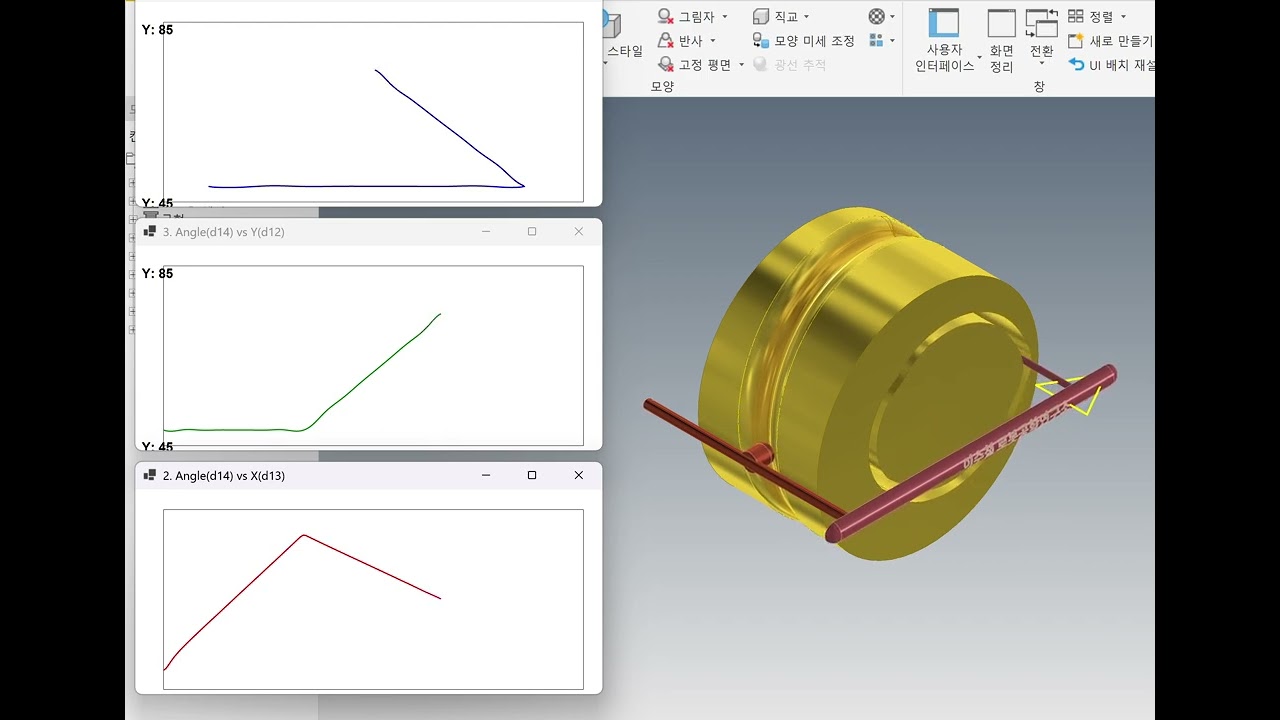Click the 광선 추적 ray tracing icon
The width and height of the screenshot is (1280, 720).
[761, 65]
